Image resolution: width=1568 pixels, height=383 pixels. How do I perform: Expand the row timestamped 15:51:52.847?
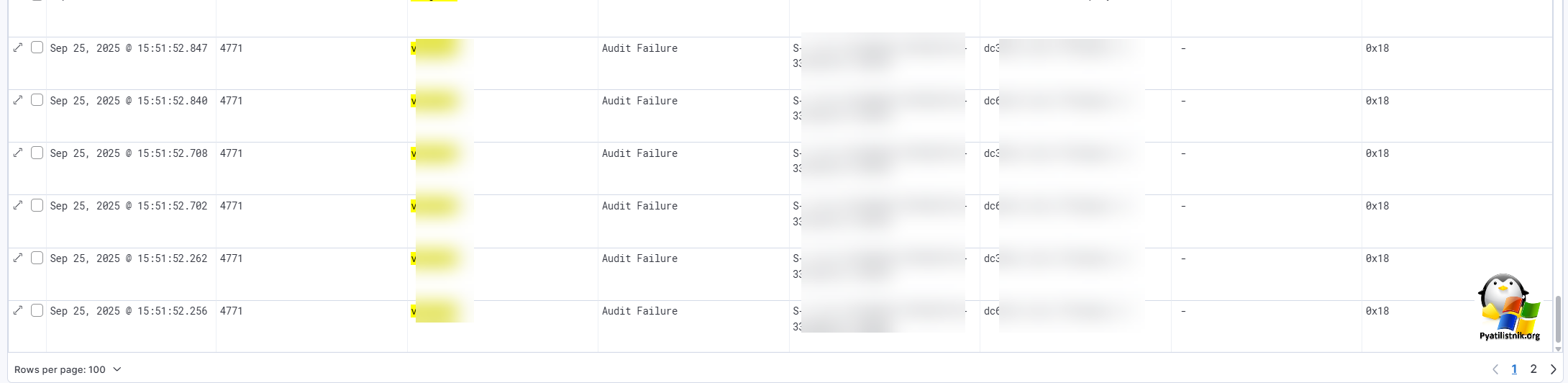18,48
